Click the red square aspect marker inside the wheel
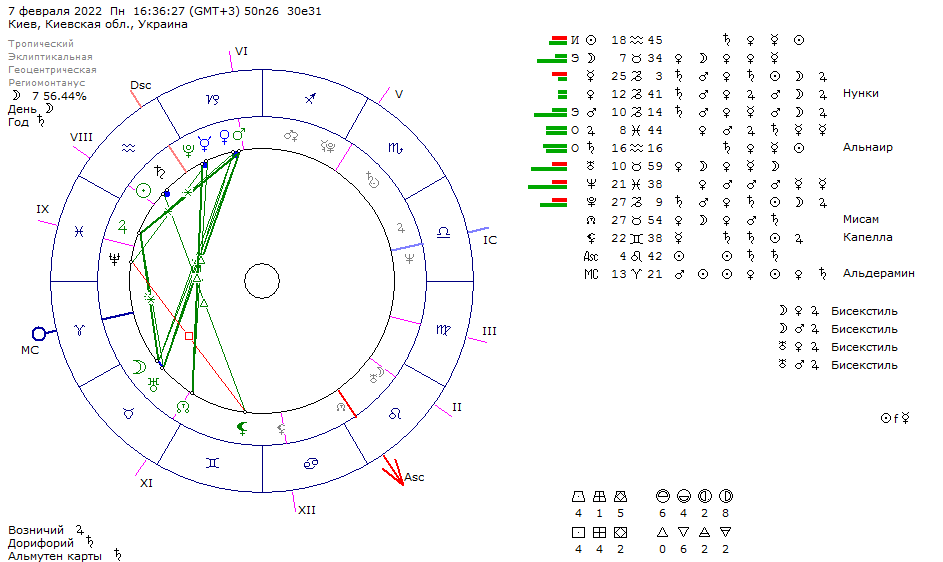Screen dimensions: 943x562 189,336
